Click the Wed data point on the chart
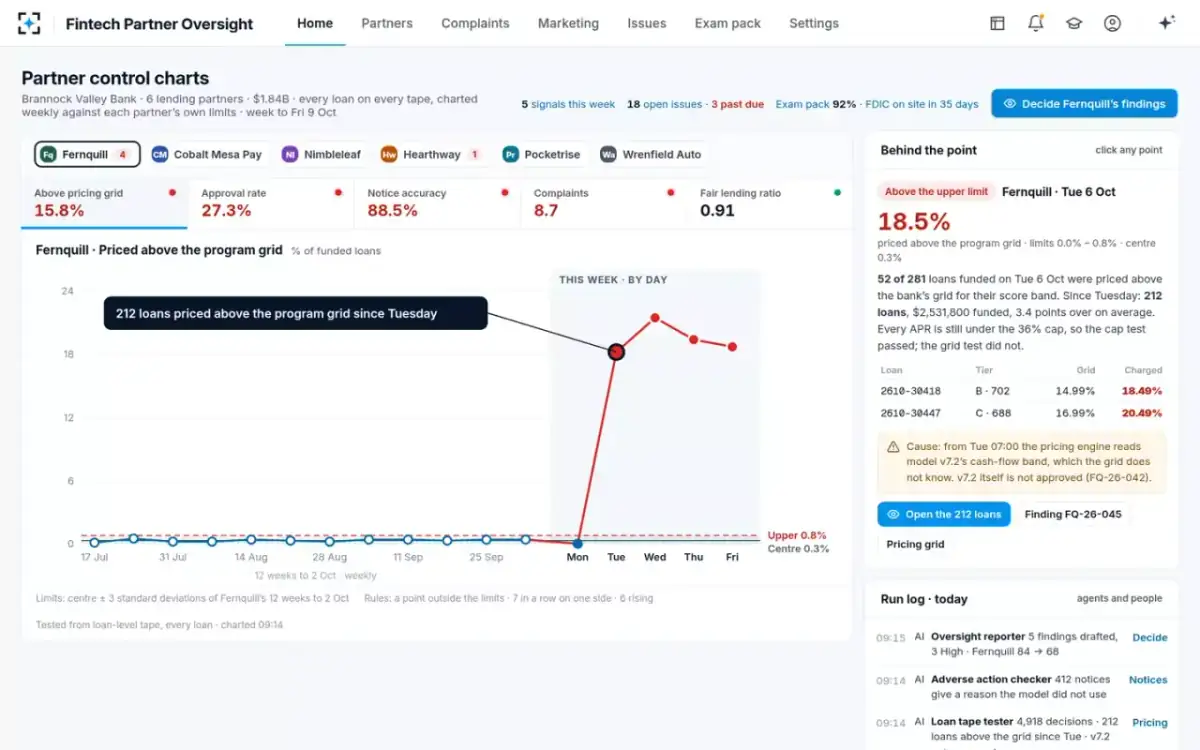 [655, 318]
